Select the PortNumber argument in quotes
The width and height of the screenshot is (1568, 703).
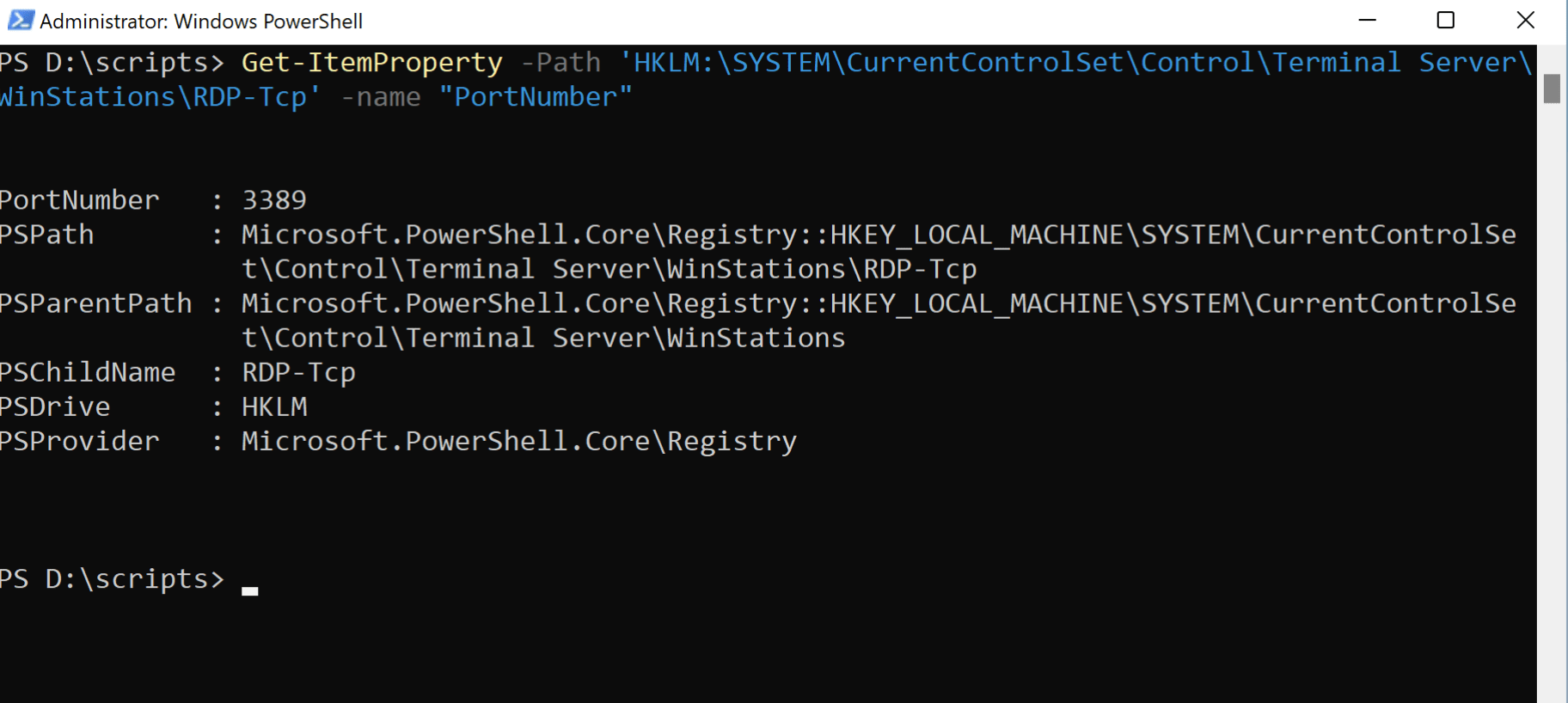tap(537, 96)
